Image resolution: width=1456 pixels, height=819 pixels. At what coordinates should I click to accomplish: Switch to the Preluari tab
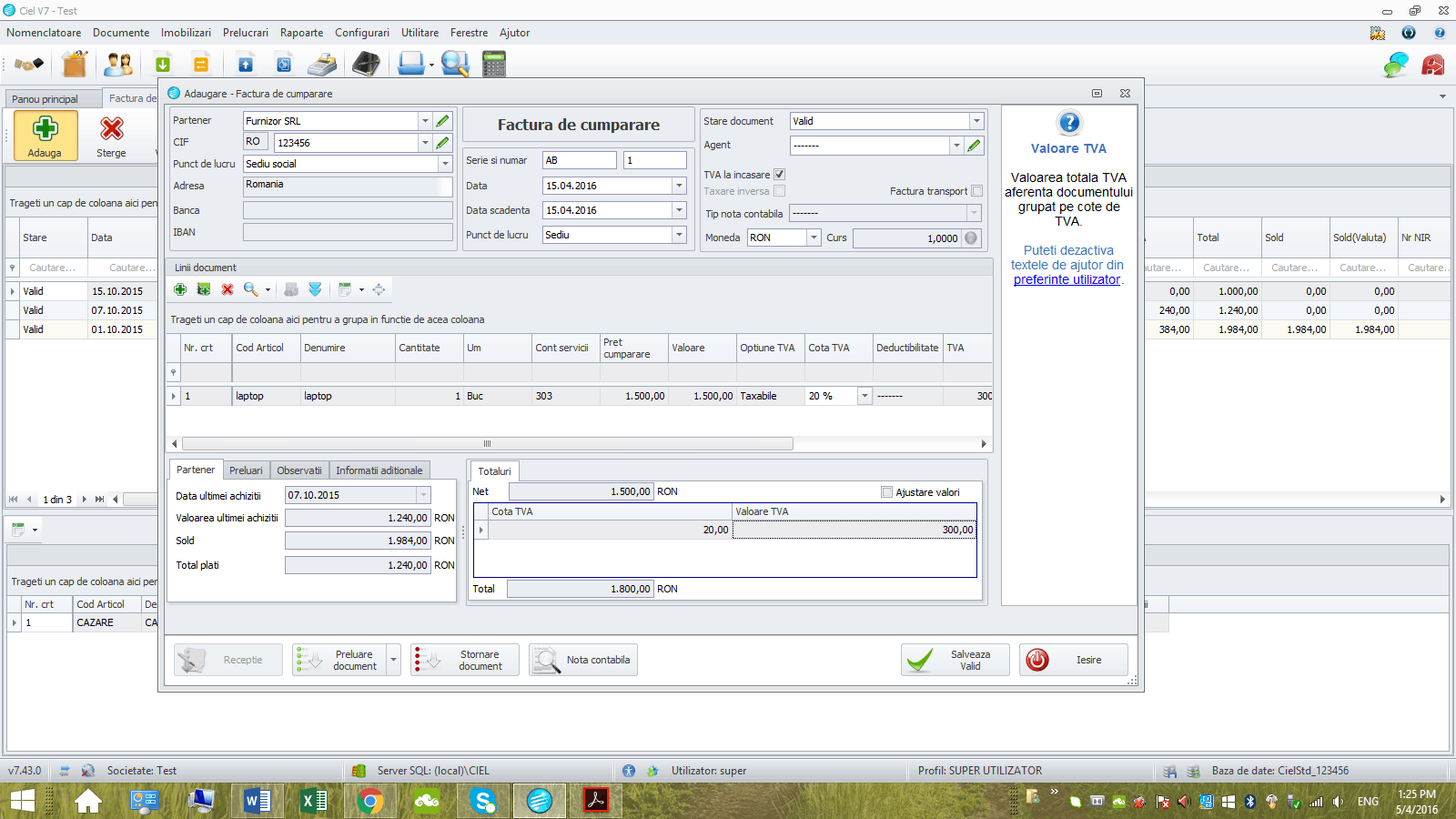[x=246, y=470]
